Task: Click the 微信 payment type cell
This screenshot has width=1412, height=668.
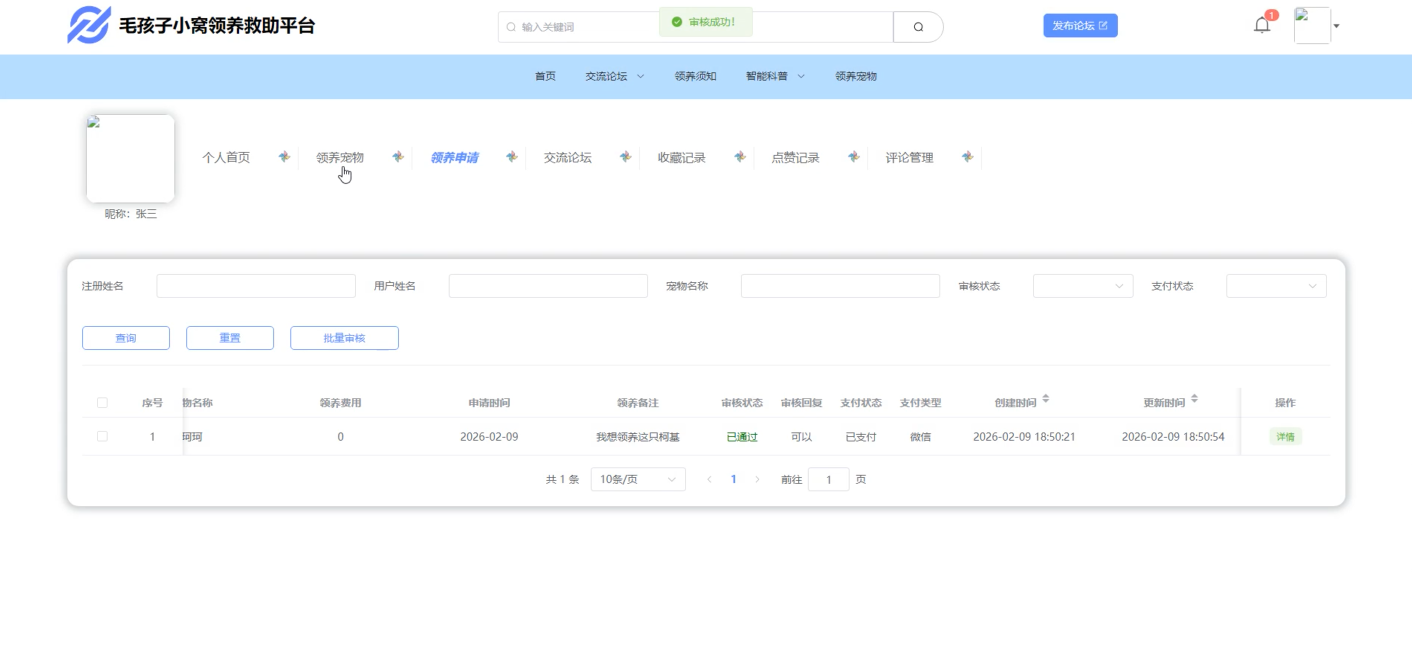Action: (920, 437)
